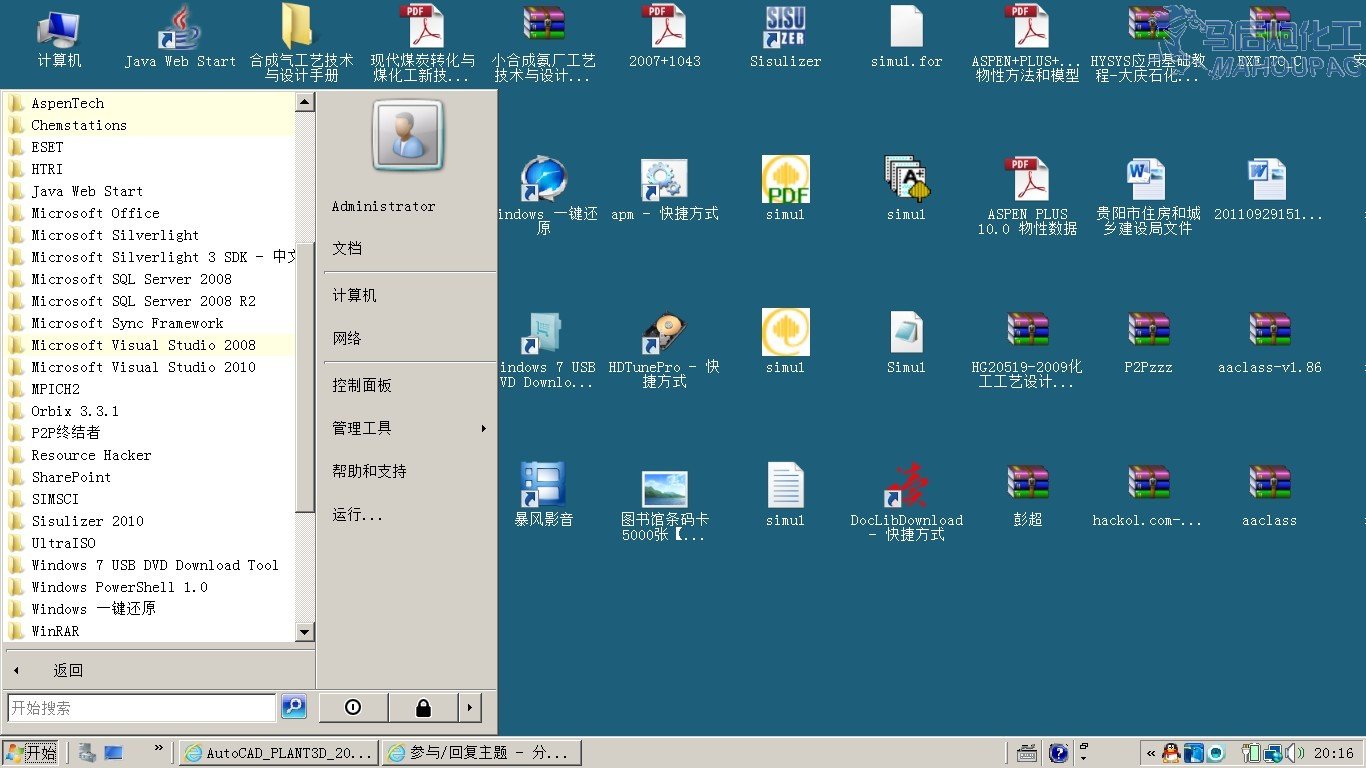Click the 20:16 taskbar clock
The image size is (1366, 768).
point(1334,753)
